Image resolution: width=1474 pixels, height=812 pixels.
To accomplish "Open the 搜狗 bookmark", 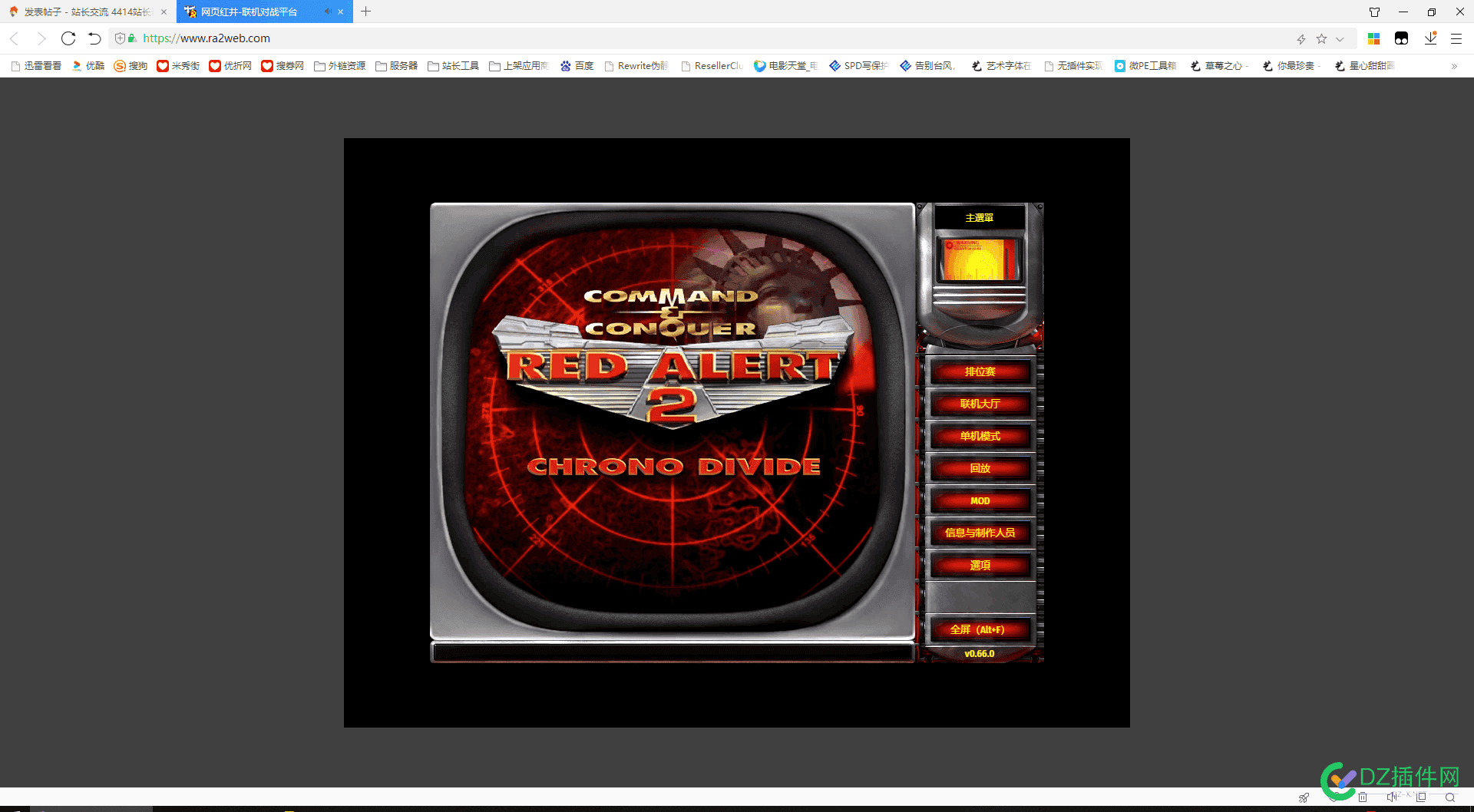I will (131, 66).
